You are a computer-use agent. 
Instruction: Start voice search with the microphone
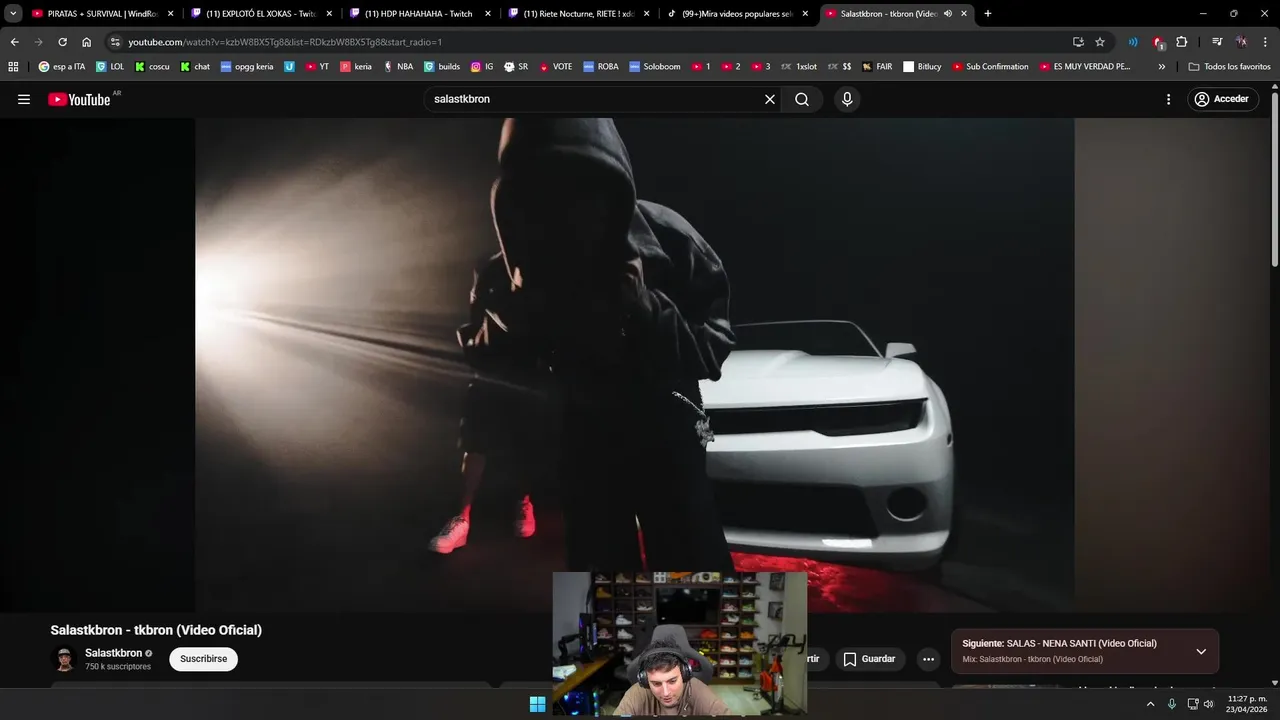click(847, 99)
